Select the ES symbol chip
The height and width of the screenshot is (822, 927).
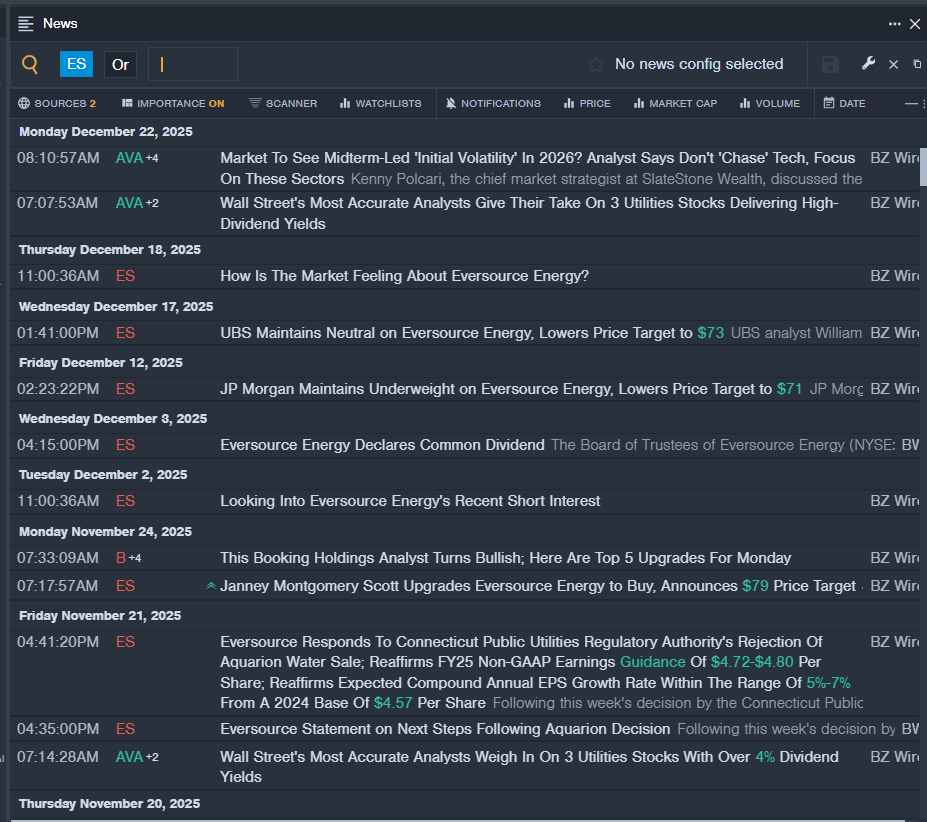click(x=76, y=63)
